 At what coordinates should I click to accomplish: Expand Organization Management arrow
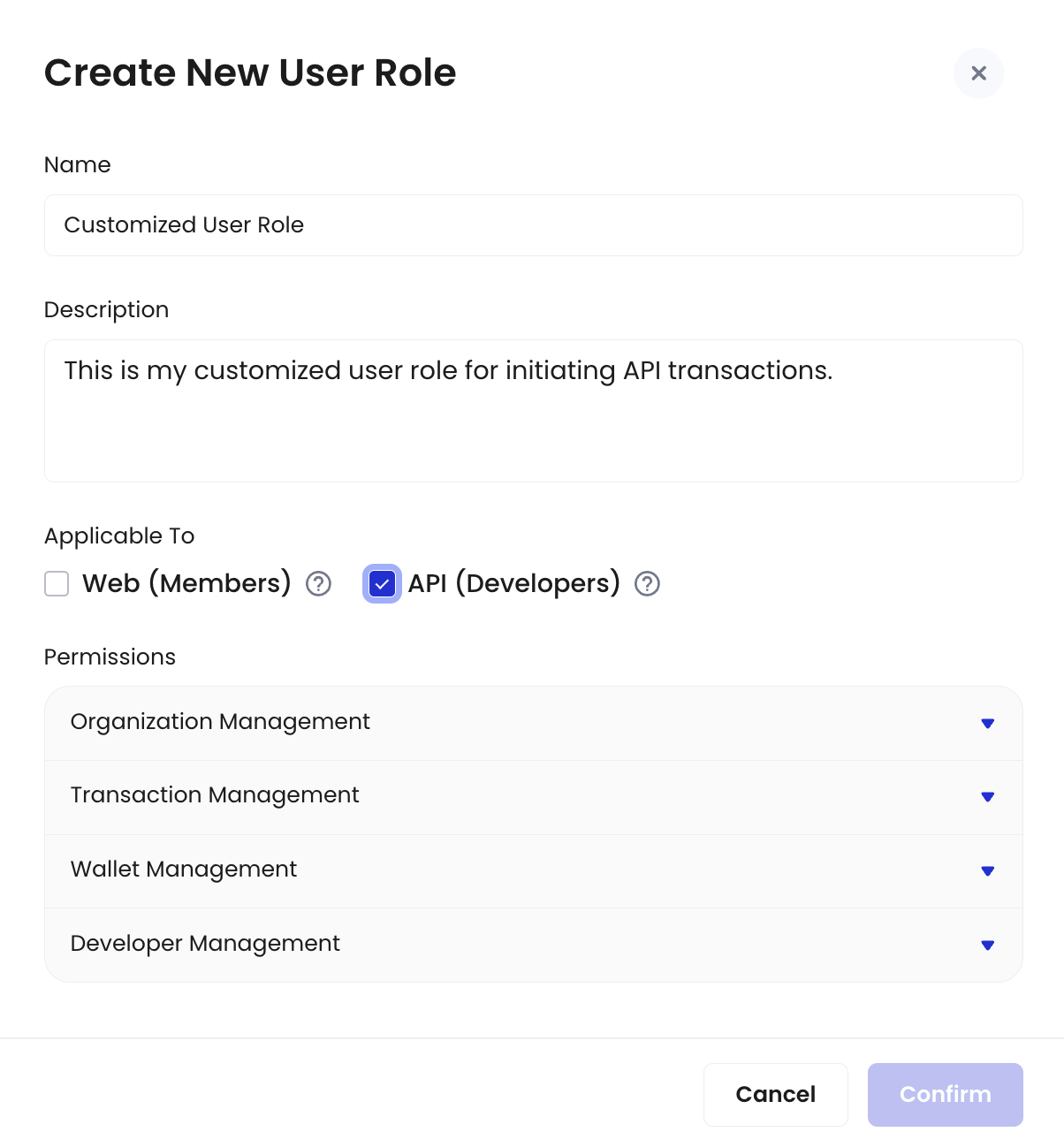(x=988, y=724)
